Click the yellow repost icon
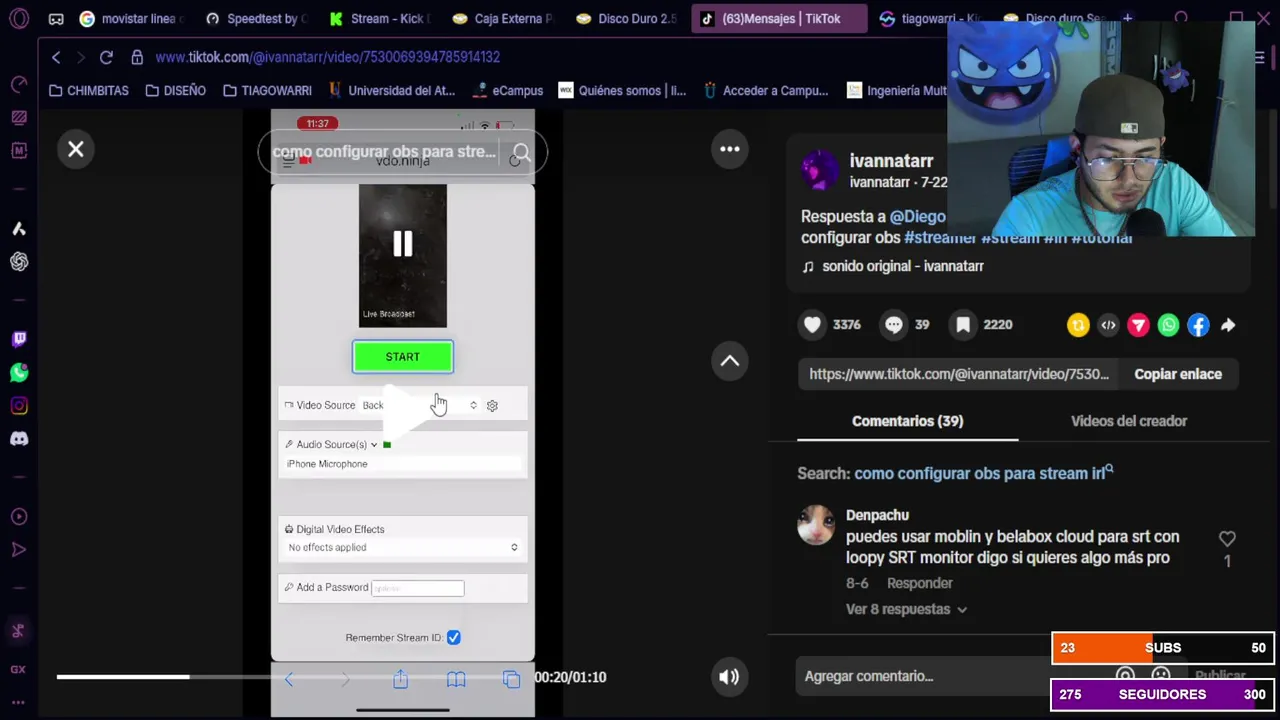1280x720 pixels. click(1078, 325)
